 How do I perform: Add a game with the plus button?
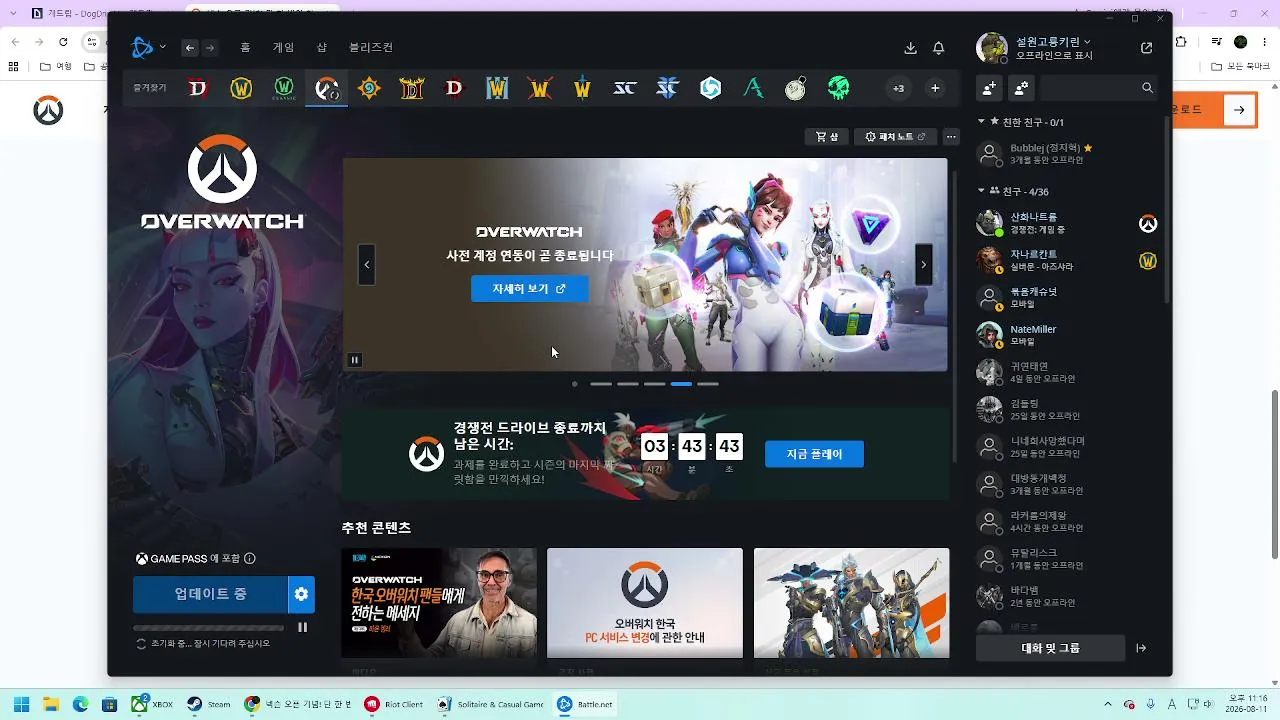(935, 88)
